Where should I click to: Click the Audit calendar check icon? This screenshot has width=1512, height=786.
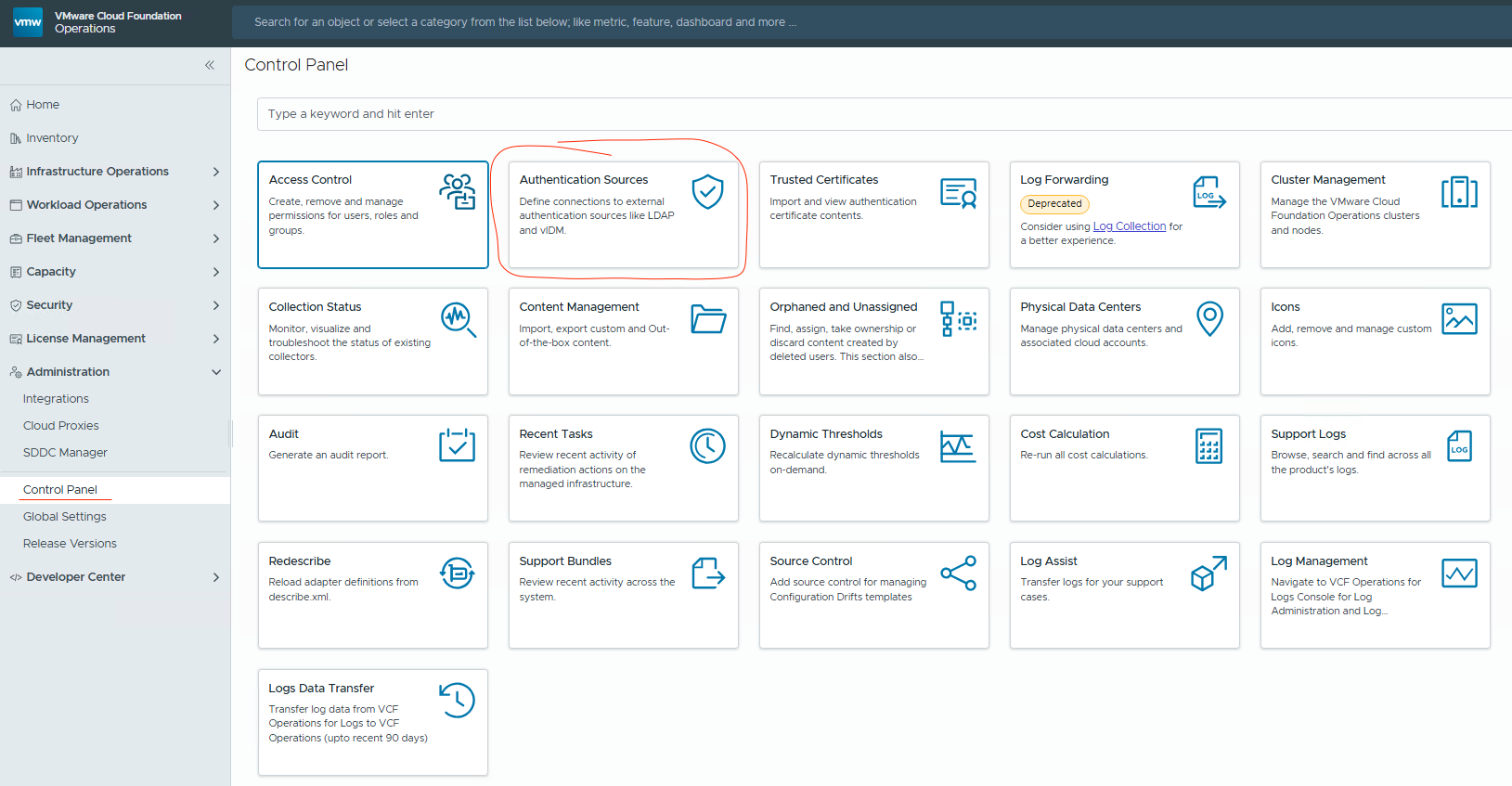tap(458, 446)
